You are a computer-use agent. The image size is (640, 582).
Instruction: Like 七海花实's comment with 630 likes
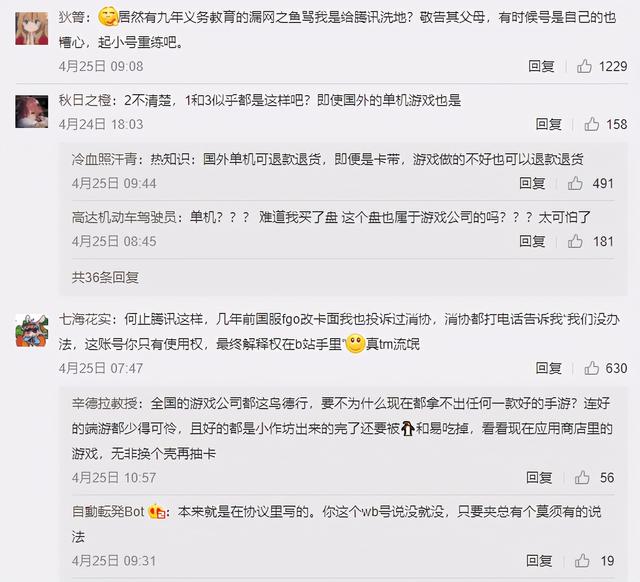pyautogui.click(x=591, y=368)
